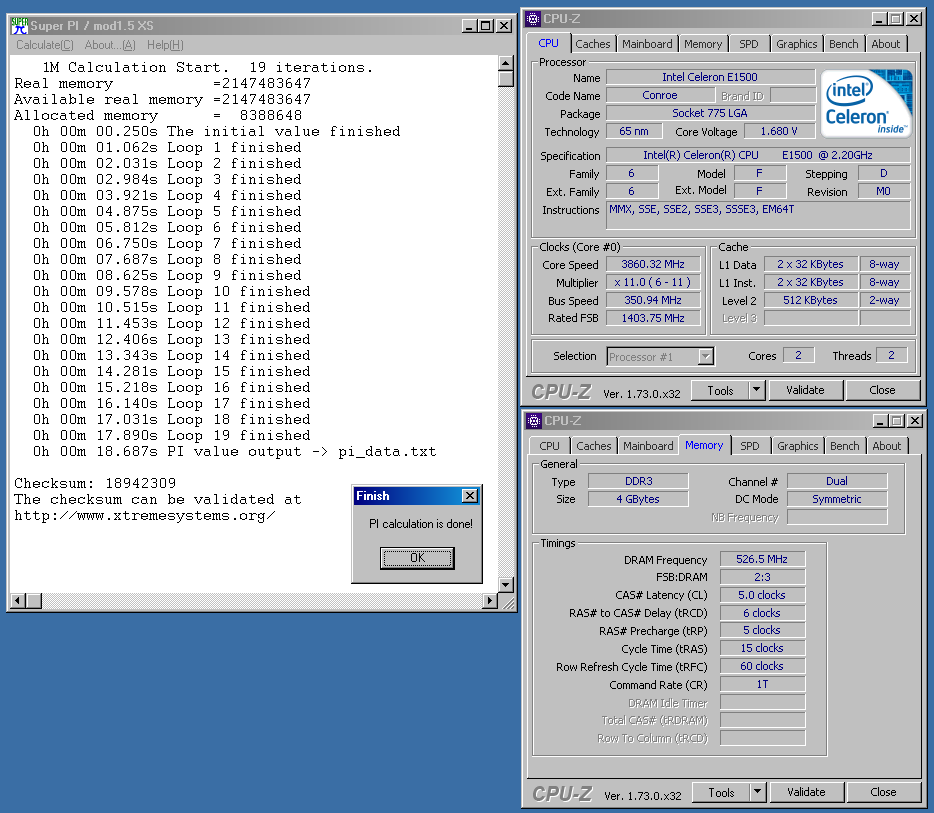Screen dimensions: 934x813
Task: Click the Instructions field text
Action: 758,215
